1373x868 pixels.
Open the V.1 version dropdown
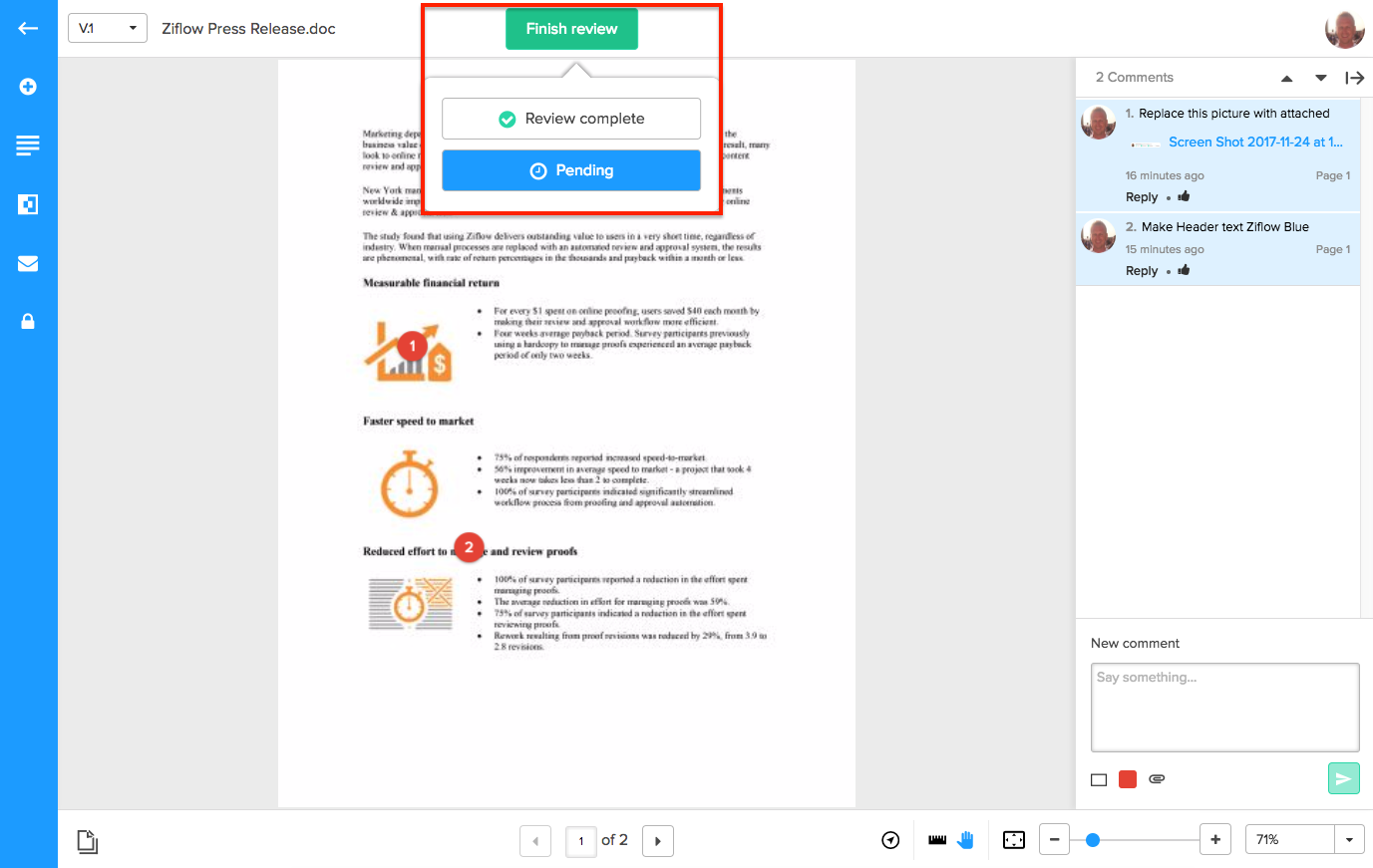(x=107, y=28)
